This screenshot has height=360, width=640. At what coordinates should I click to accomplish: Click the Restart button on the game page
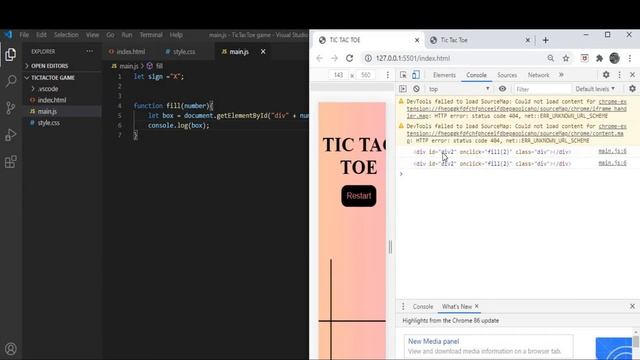pyautogui.click(x=359, y=196)
